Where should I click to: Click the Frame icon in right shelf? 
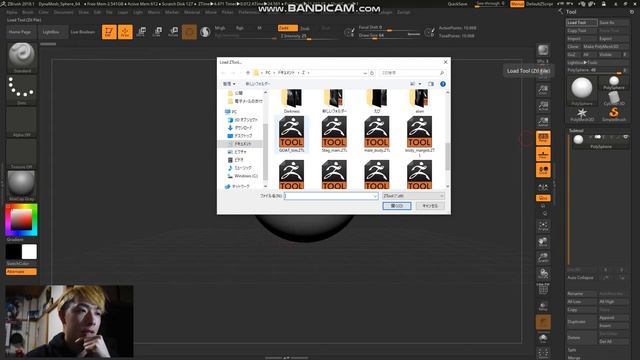543,226
